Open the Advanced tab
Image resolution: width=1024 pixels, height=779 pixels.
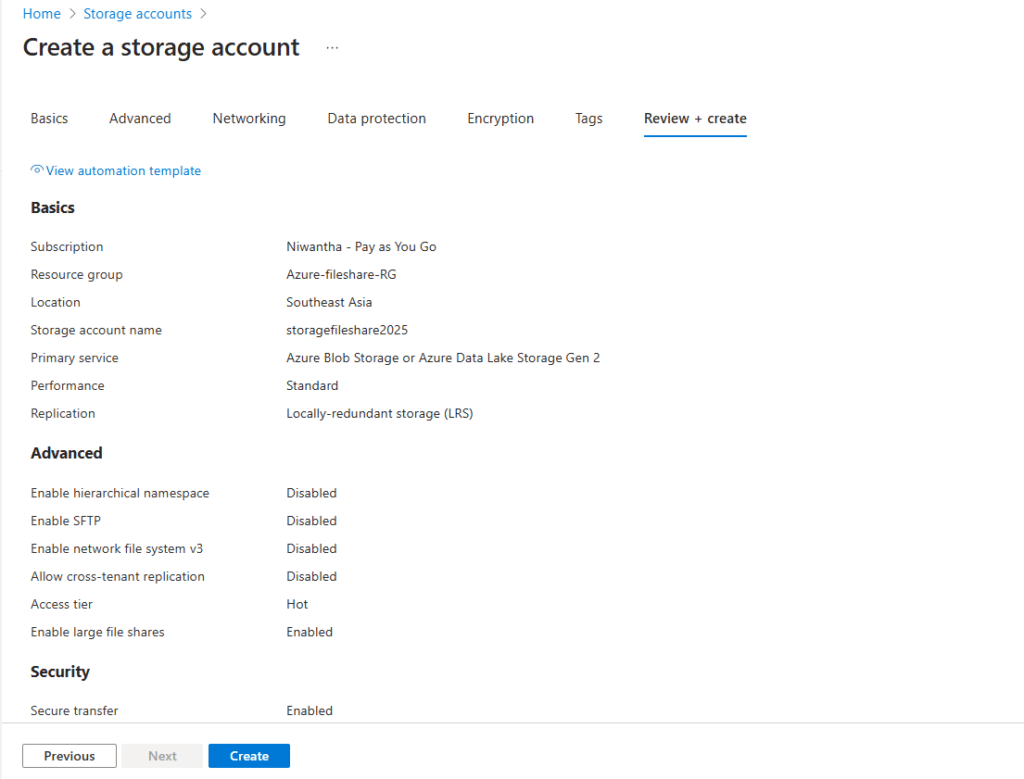(x=140, y=118)
